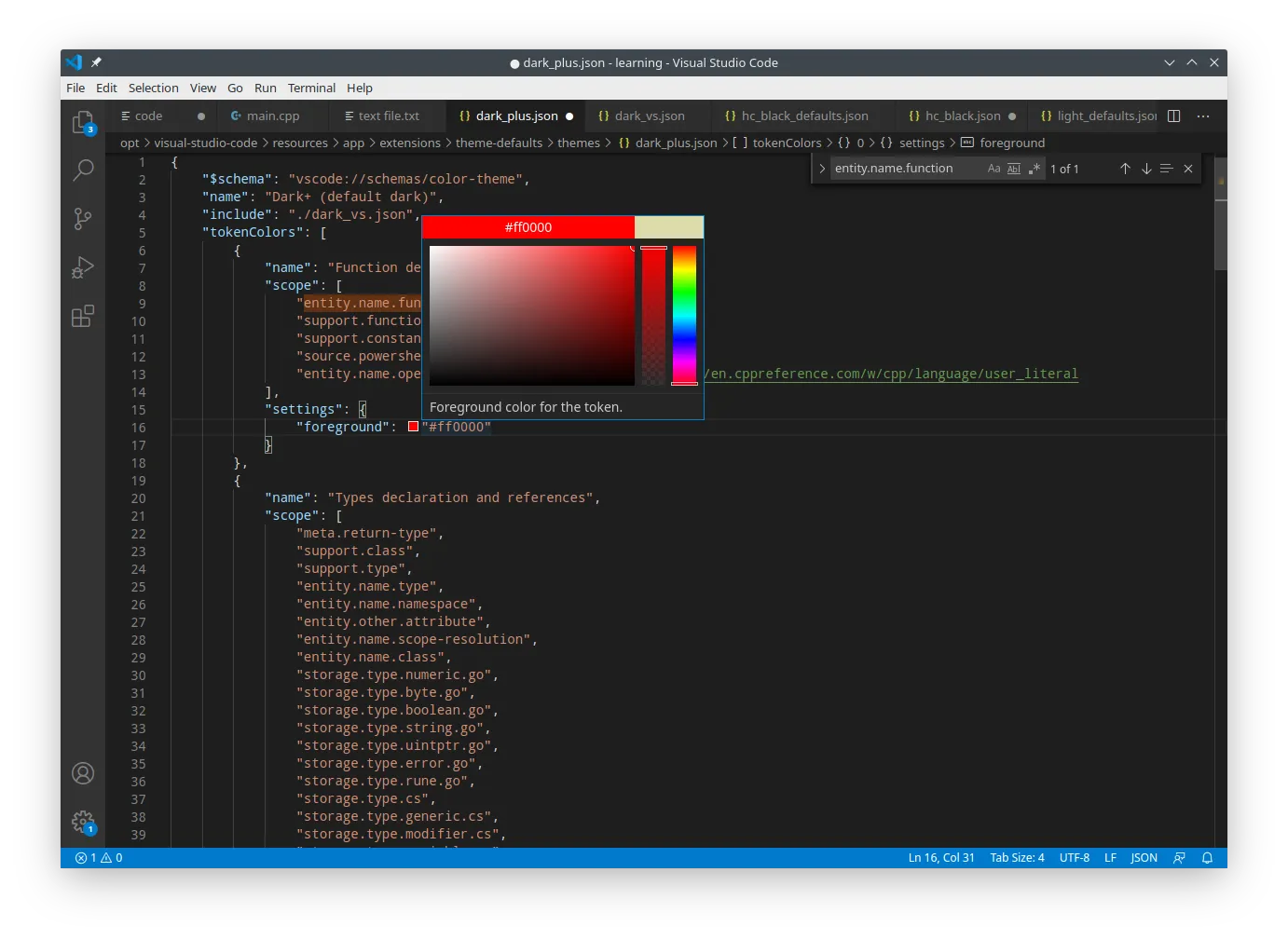Go to previous find match arrow
Image resolution: width=1288 pixels, height=940 pixels.
pyautogui.click(x=1125, y=169)
